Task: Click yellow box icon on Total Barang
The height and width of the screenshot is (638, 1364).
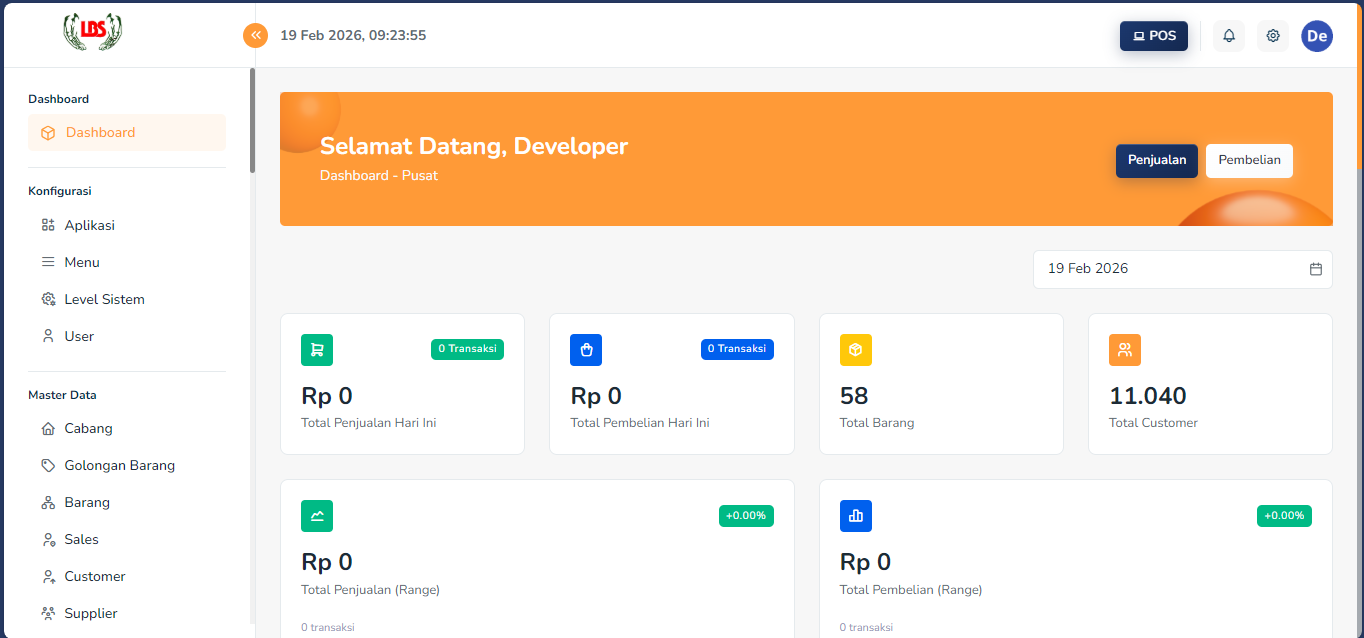Action: point(856,350)
